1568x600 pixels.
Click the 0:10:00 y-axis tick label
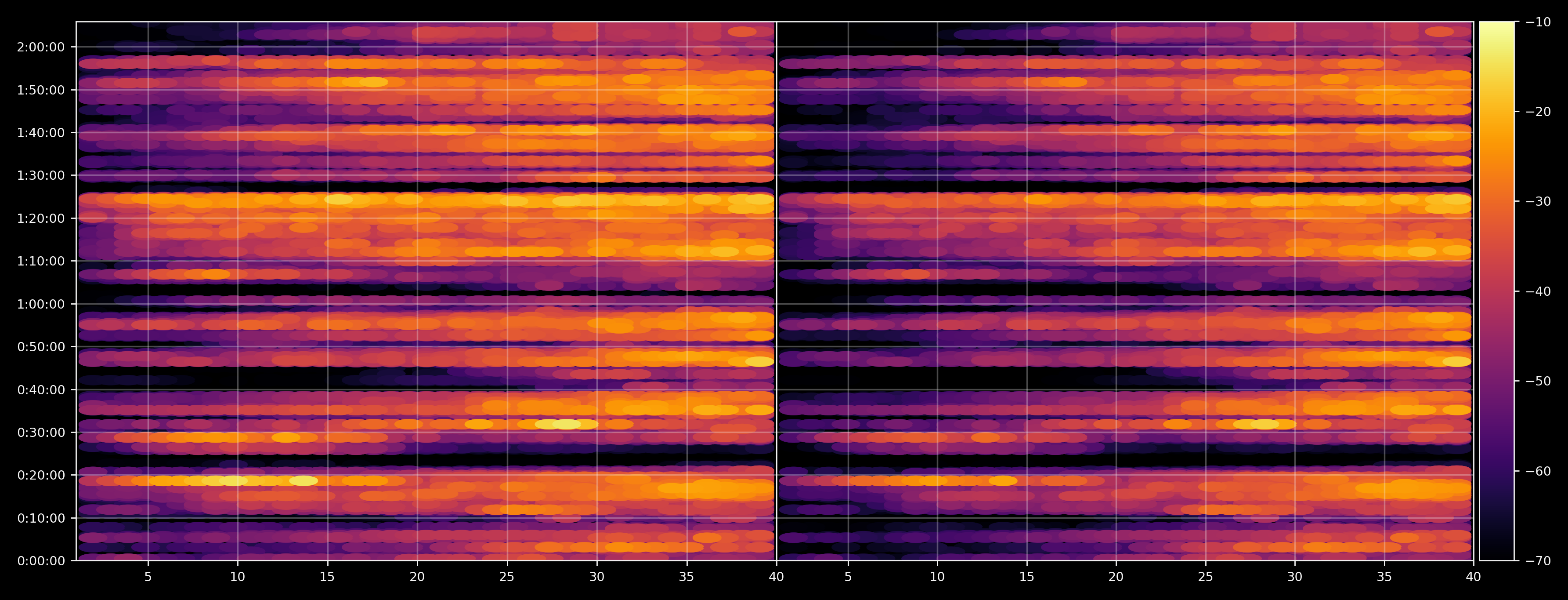click(x=41, y=518)
